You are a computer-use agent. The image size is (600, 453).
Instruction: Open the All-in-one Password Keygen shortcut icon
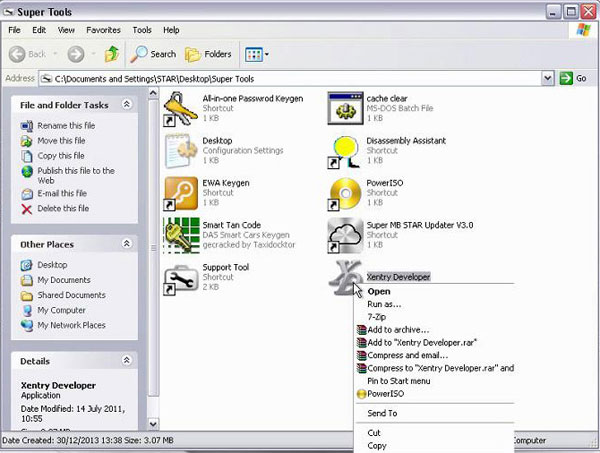[x=181, y=109]
